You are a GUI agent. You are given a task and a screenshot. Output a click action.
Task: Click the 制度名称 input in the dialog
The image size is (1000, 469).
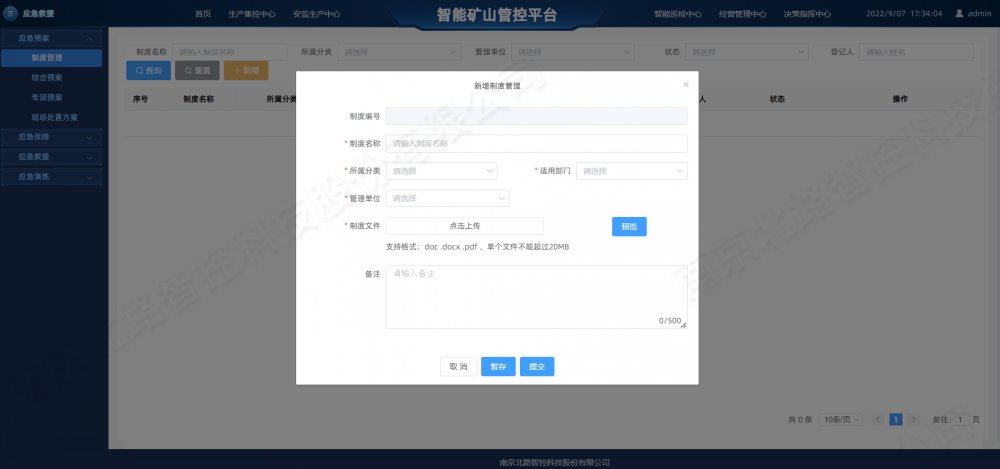tap(536, 144)
